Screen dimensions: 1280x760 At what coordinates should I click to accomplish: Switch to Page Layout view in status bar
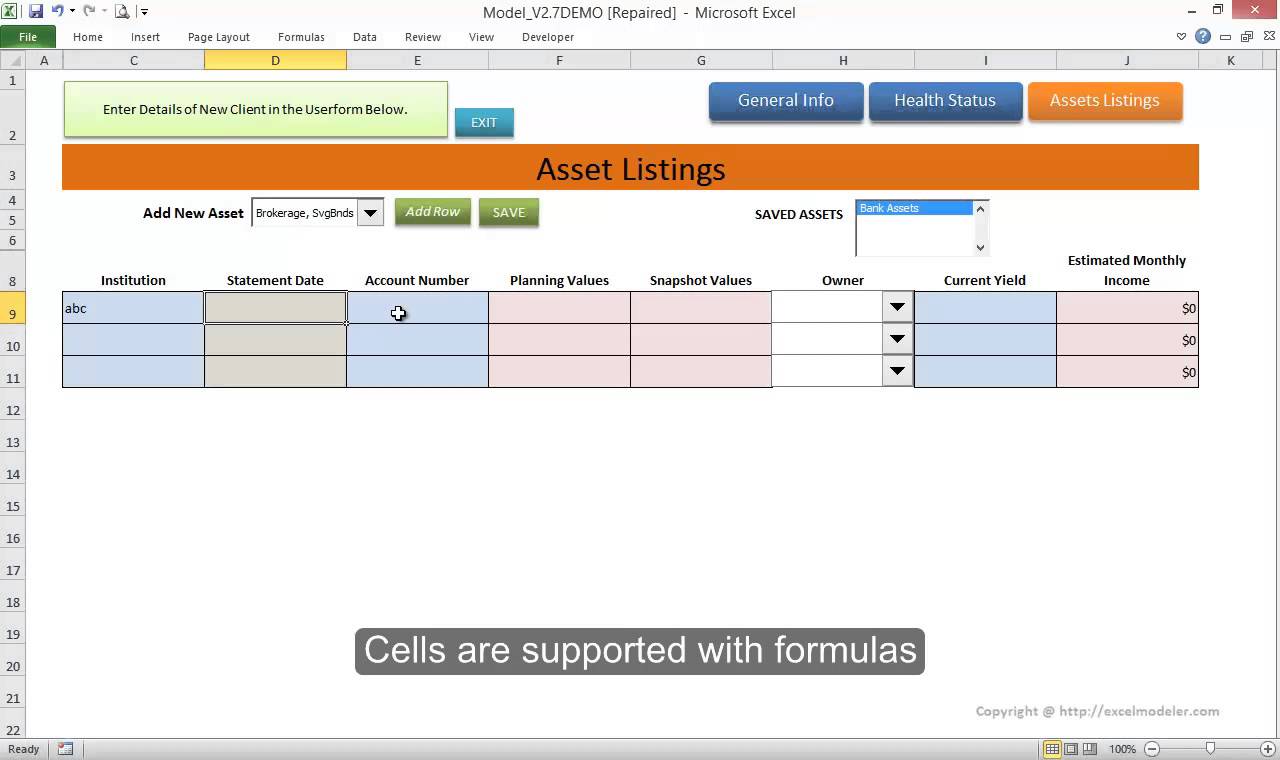[x=1071, y=749]
